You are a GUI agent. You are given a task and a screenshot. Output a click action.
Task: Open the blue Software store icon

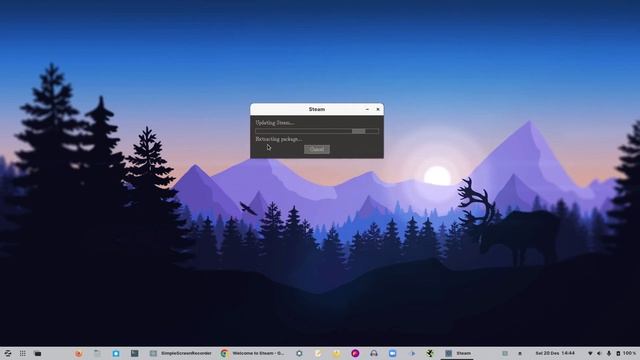point(116,353)
